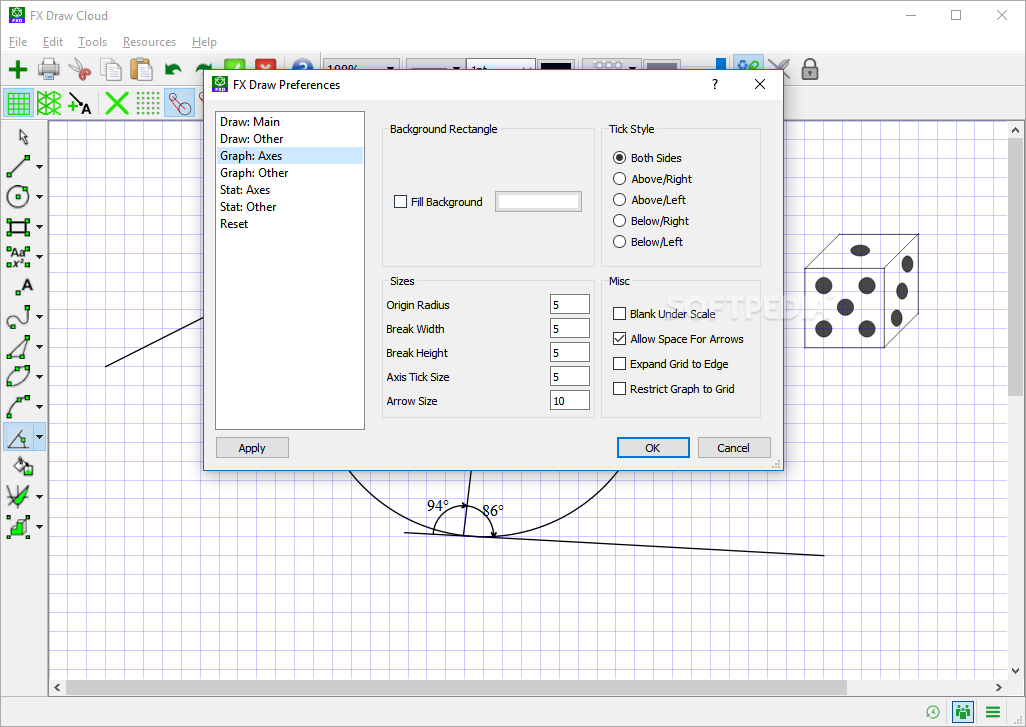Open the Help menu

click(x=204, y=42)
